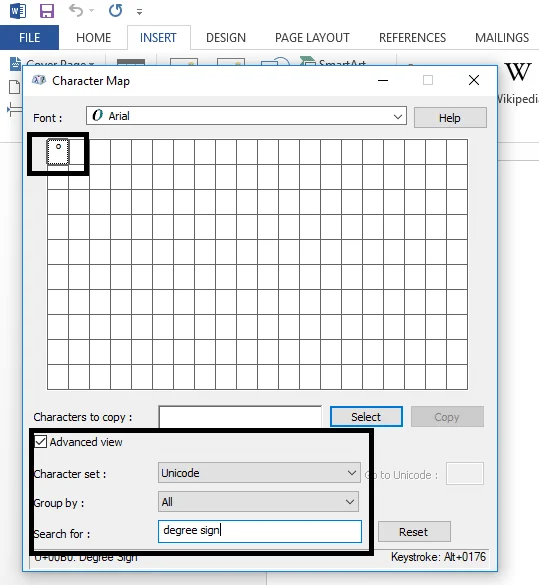Image resolution: width=539 pixels, height=585 pixels.
Task: Switch to the HOME tab
Action: tap(93, 38)
